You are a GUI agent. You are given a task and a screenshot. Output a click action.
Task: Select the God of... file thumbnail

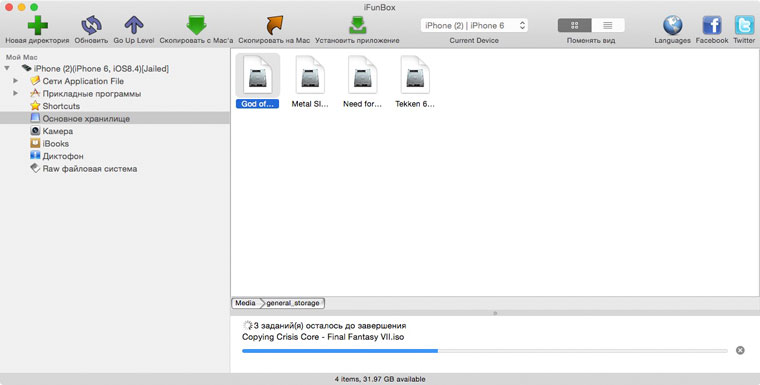tap(257, 75)
